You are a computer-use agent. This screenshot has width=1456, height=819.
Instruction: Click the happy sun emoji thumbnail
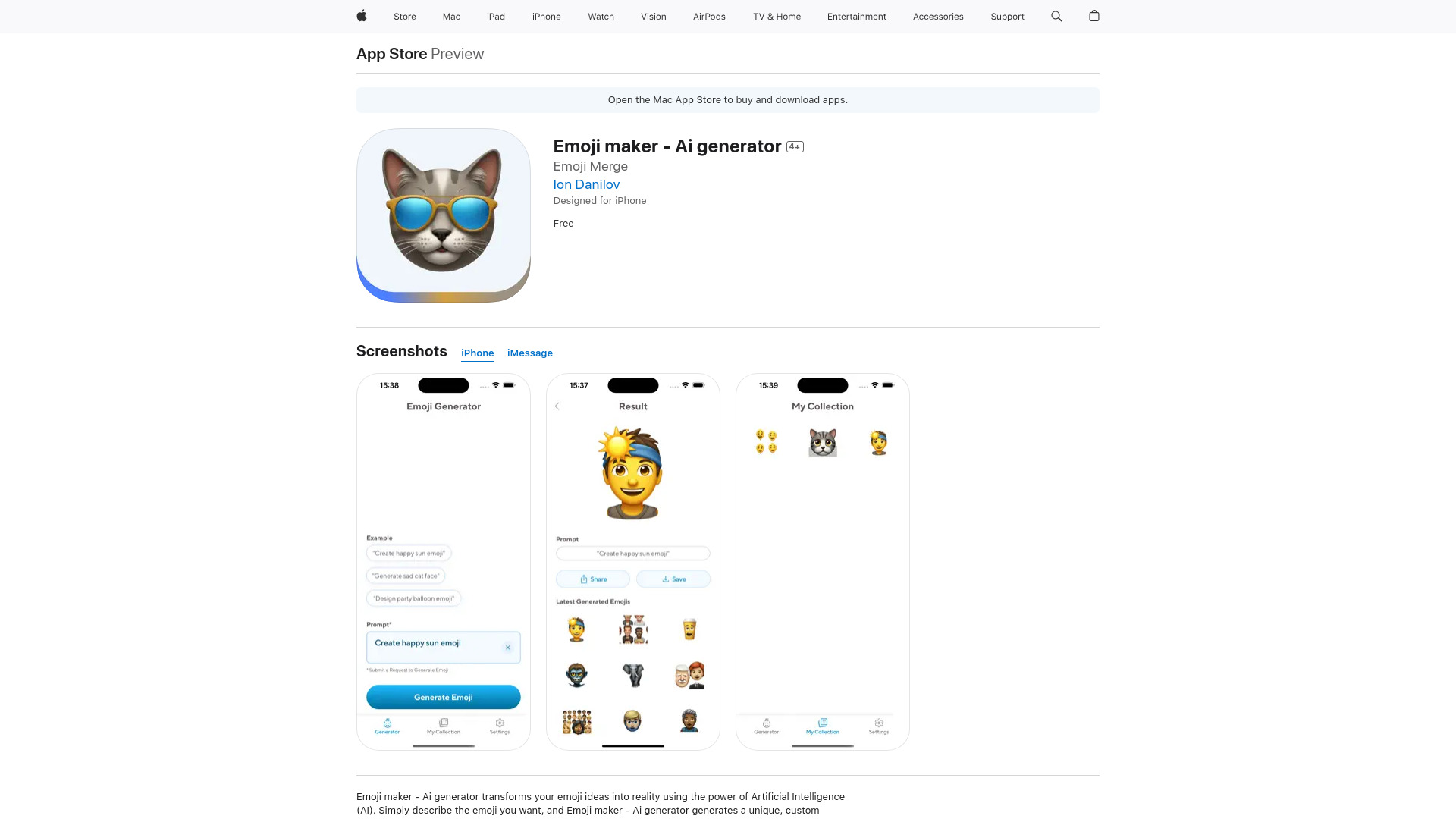577,630
